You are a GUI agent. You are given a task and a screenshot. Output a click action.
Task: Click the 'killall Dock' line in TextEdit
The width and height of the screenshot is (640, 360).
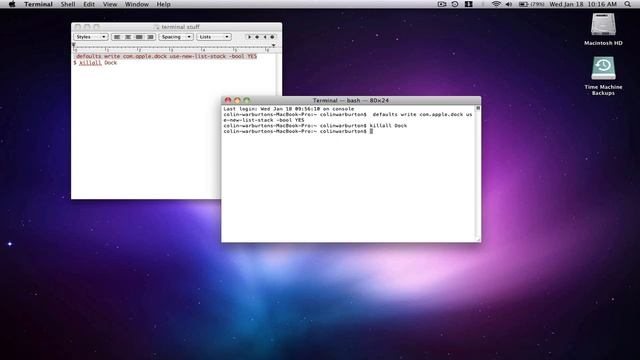[x=95, y=63]
